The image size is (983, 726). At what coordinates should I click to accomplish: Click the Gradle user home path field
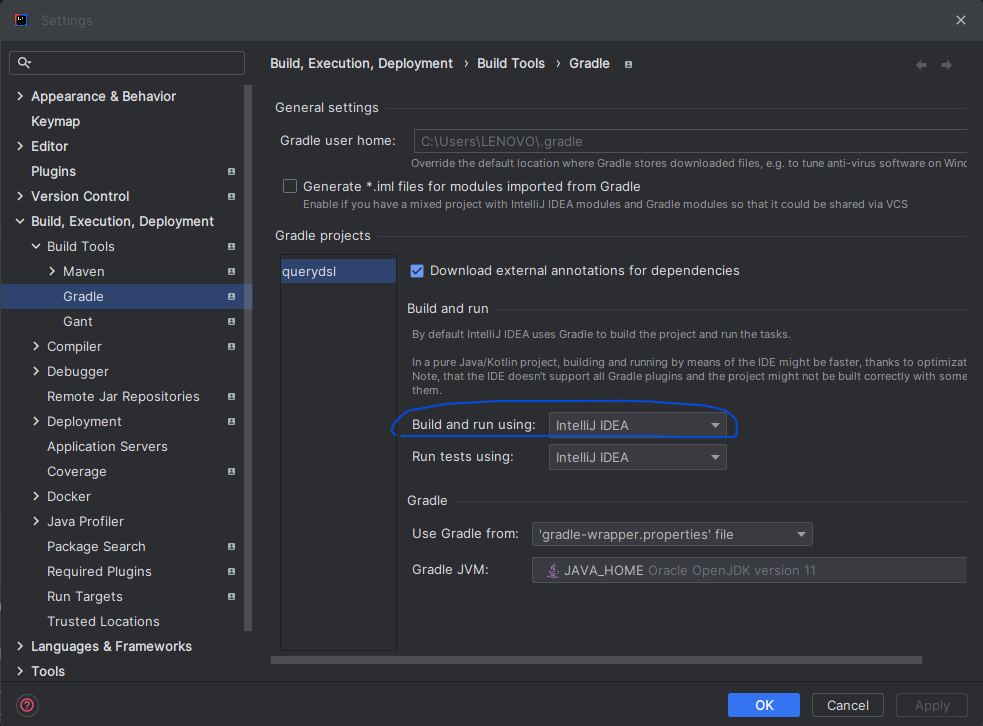point(690,141)
